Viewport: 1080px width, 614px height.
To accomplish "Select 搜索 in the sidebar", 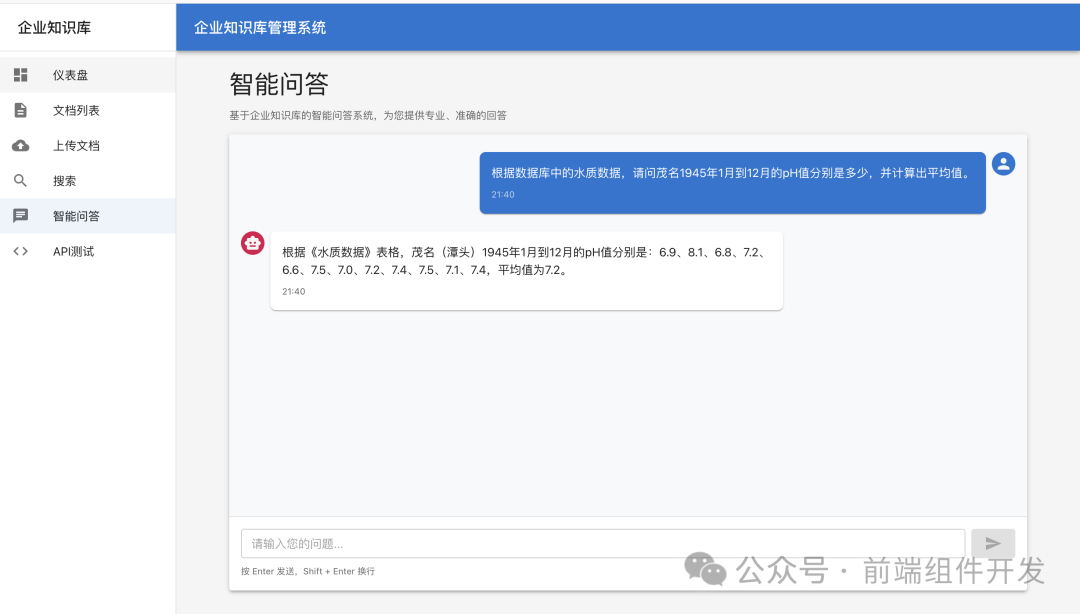I will coord(87,181).
